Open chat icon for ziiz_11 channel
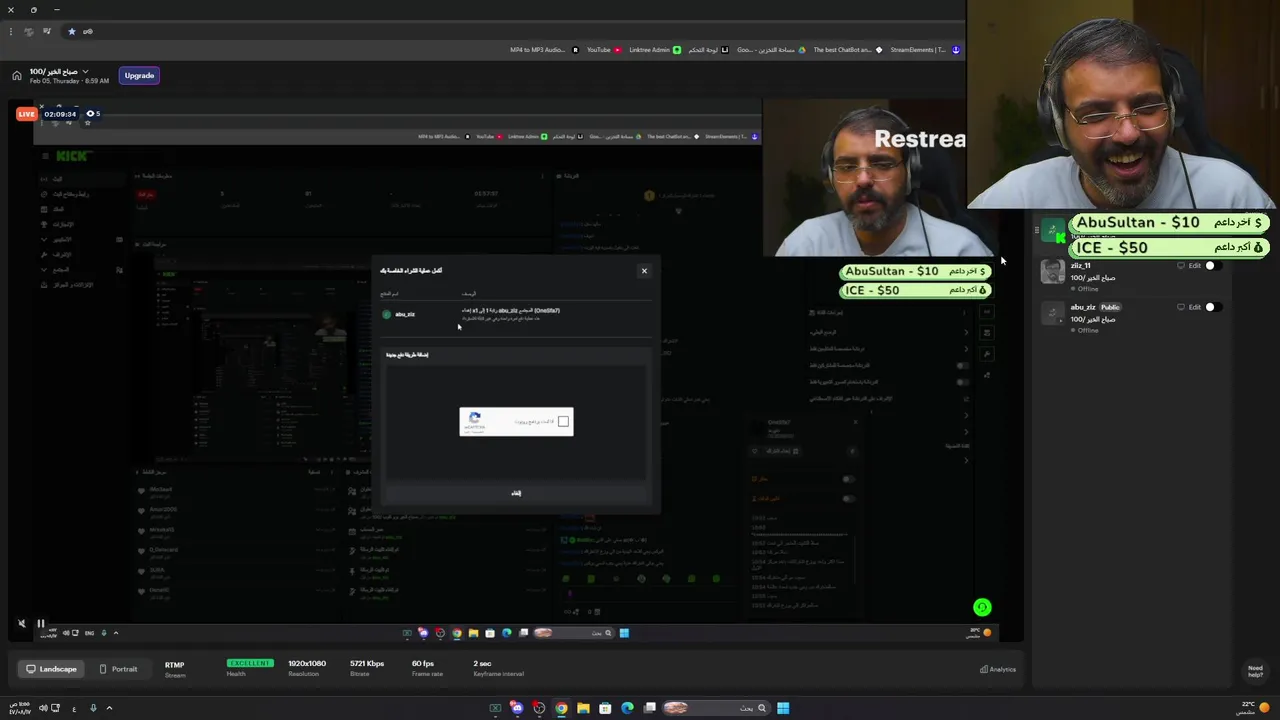This screenshot has height=720, width=1280. pyautogui.click(x=1181, y=266)
